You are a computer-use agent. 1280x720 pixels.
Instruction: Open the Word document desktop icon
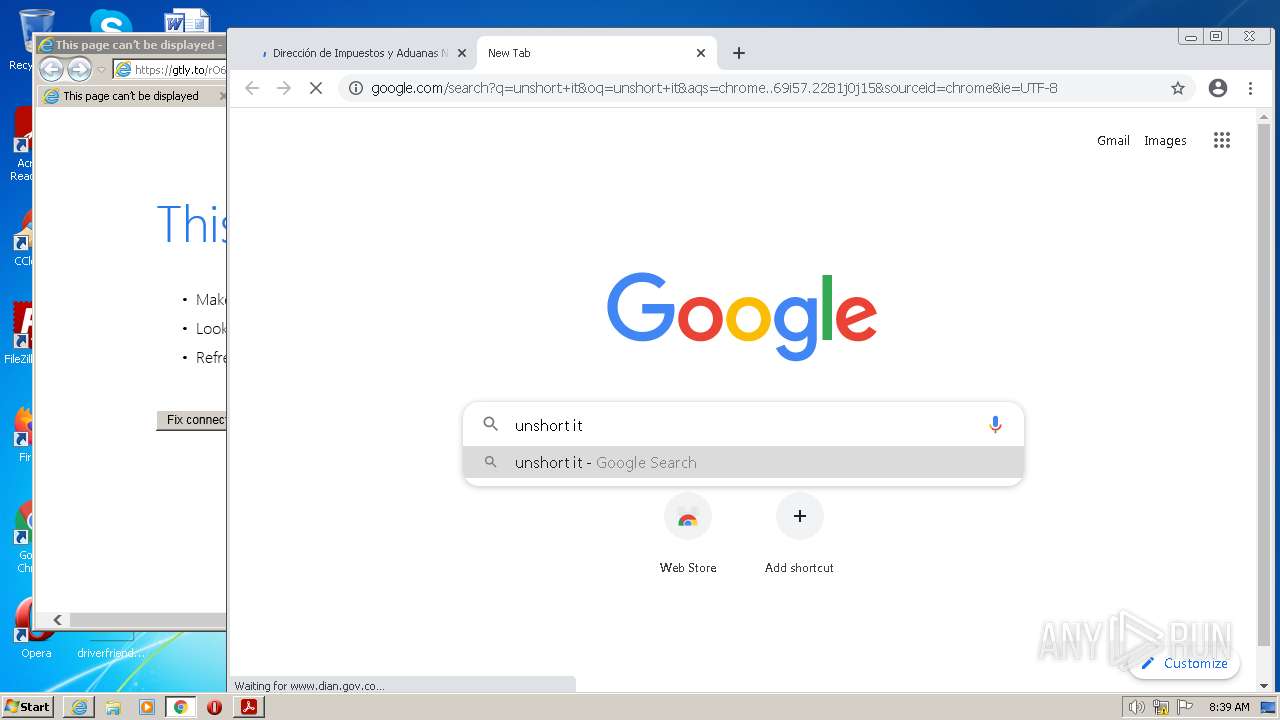[x=187, y=20]
